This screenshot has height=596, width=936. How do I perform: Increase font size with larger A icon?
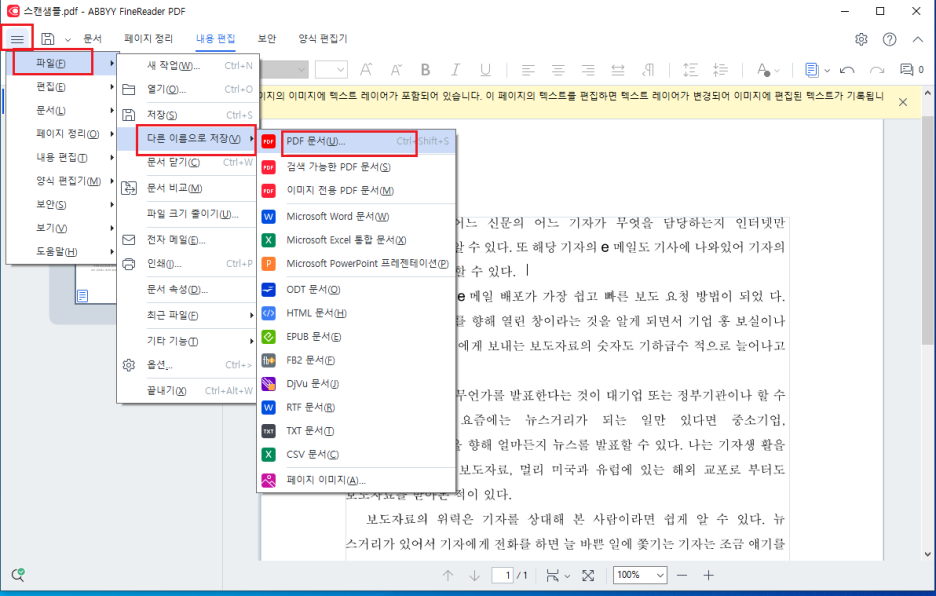[366, 70]
